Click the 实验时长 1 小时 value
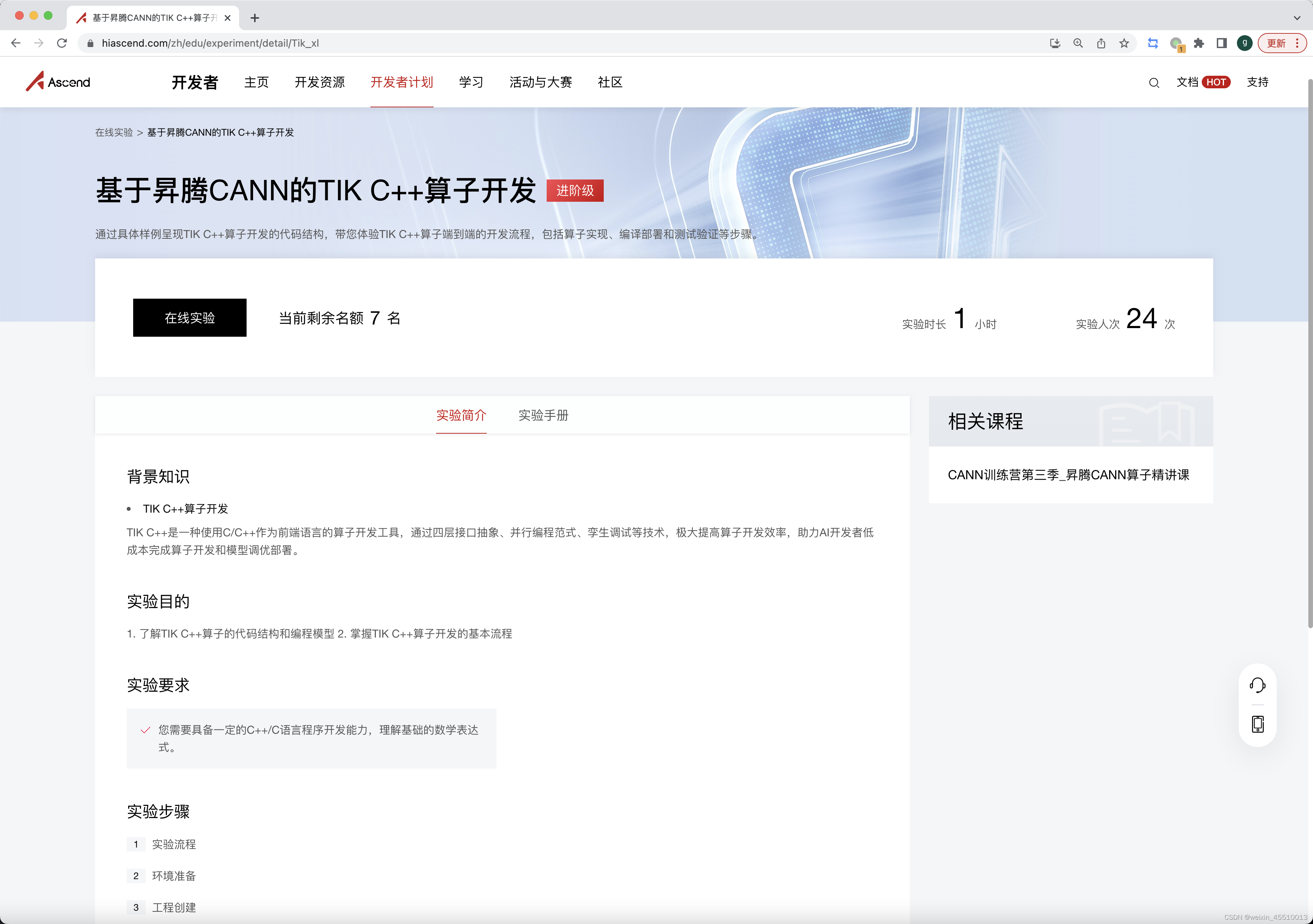 [949, 319]
